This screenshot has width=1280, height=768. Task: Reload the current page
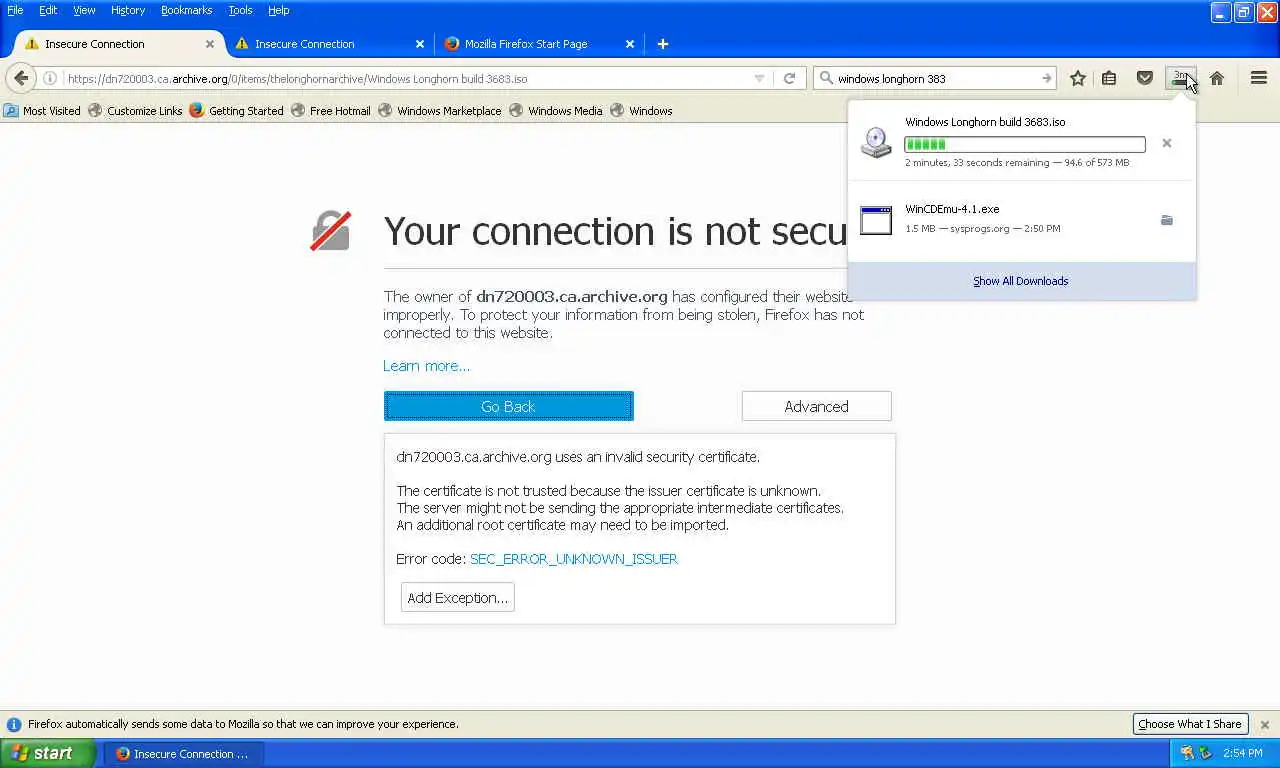(x=789, y=78)
